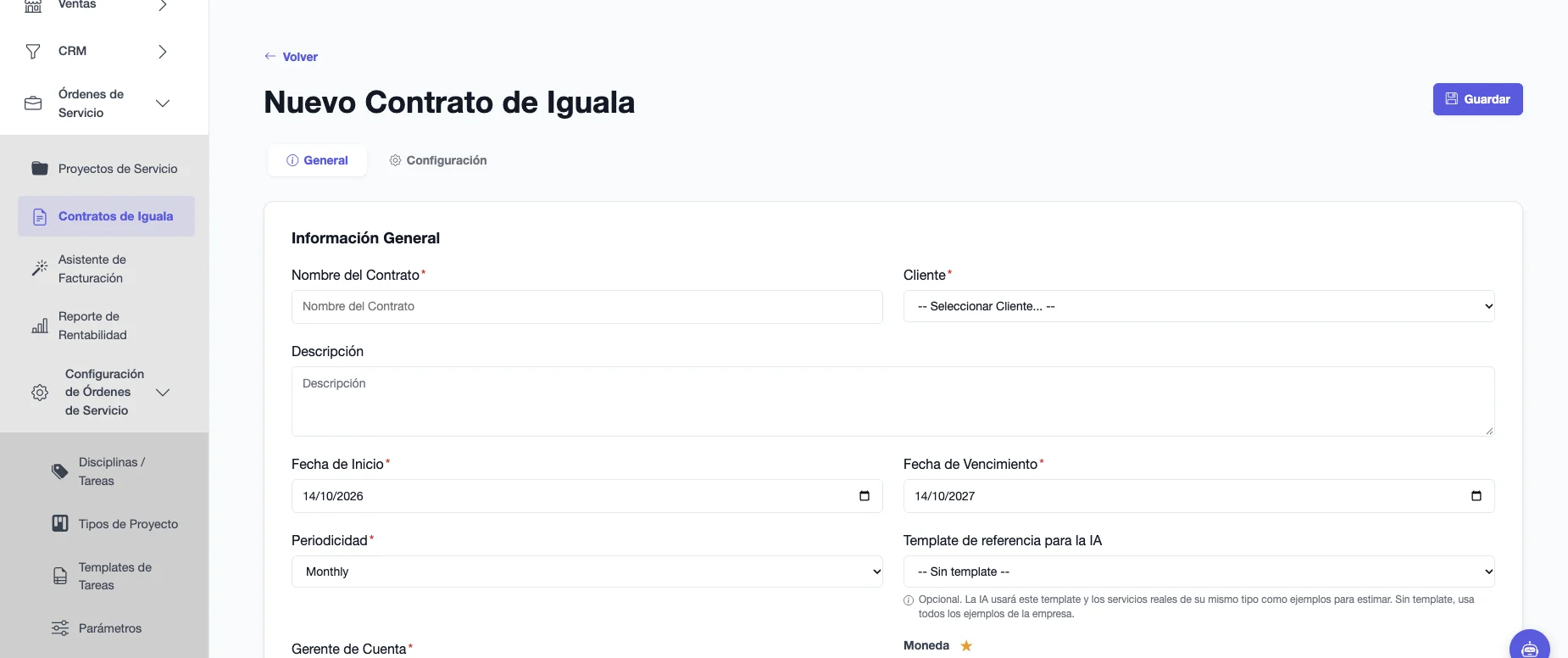Click the Configuración de Órdenes gear icon
Viewport: 1568px width, 658px height.
coord(40,393)
